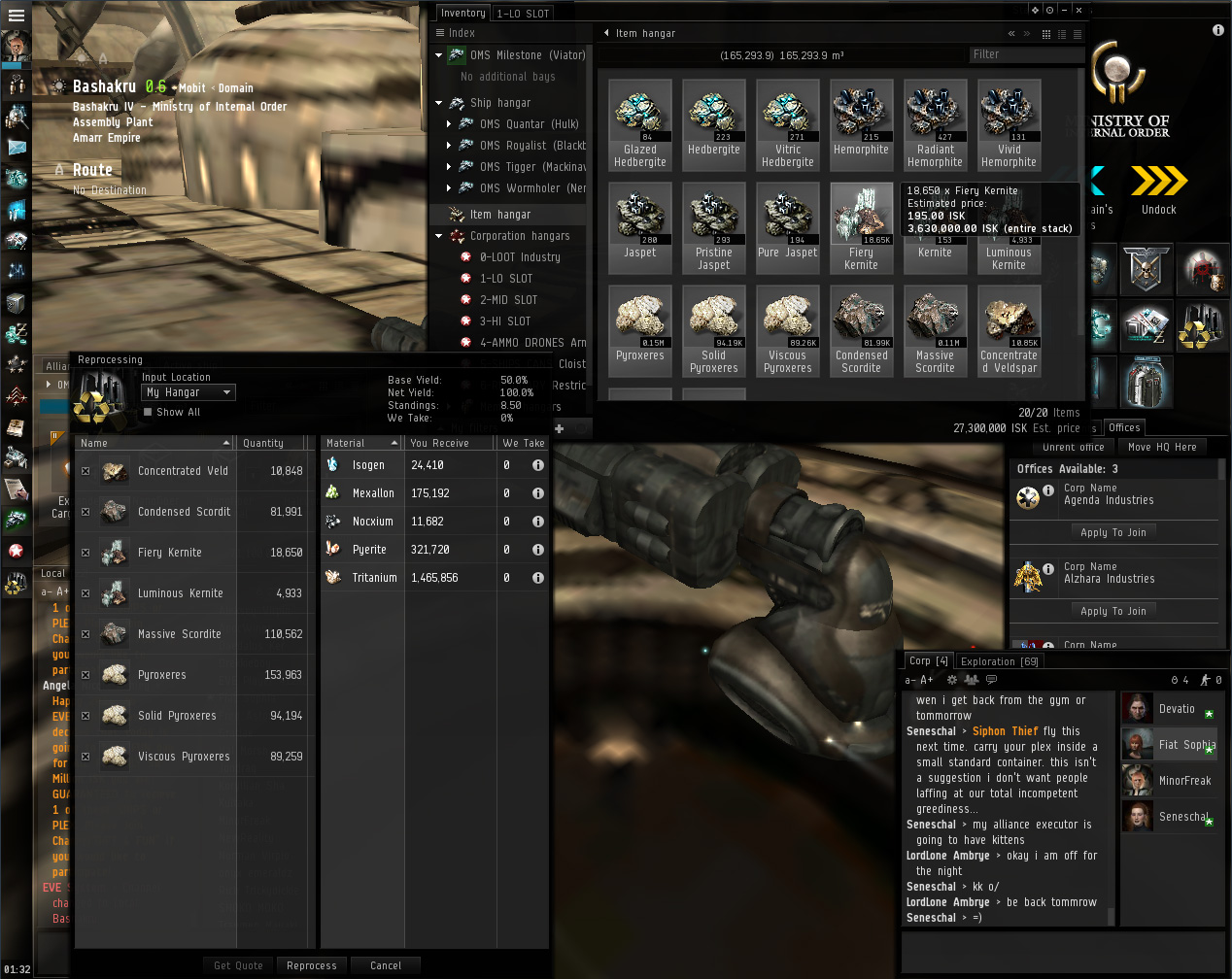Screen dimensions: 1232x979
Task: Enable the Show All checkbox
Action: 148,412
